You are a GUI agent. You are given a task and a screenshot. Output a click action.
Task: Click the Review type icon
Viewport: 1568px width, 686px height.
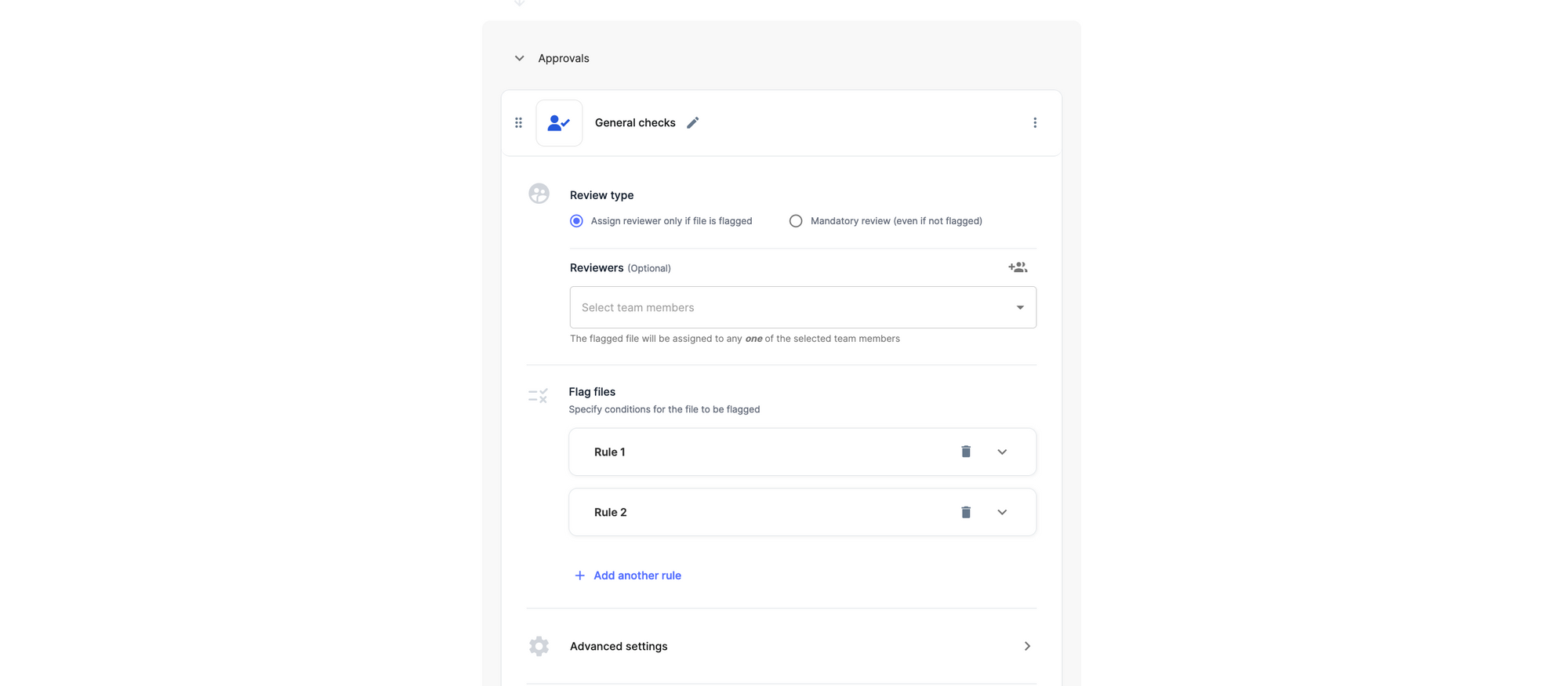pos(539,194)
